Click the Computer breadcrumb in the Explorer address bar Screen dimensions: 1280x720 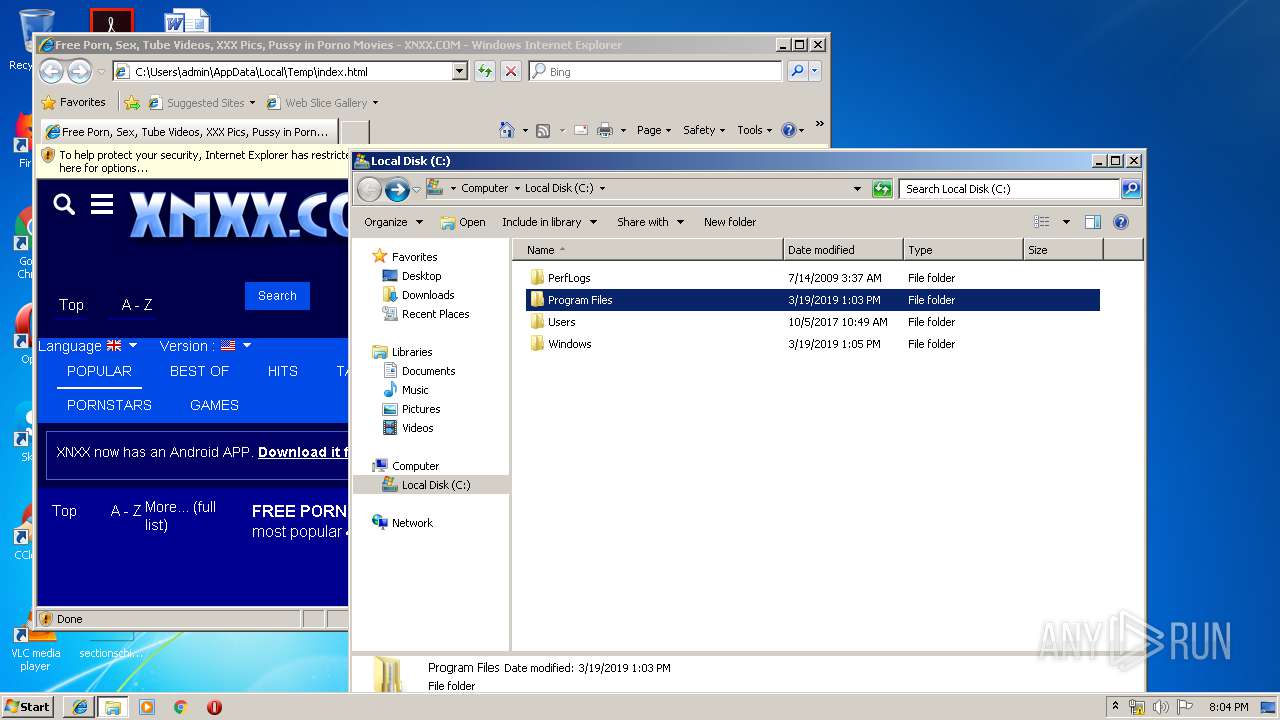[x=485, y=188]
